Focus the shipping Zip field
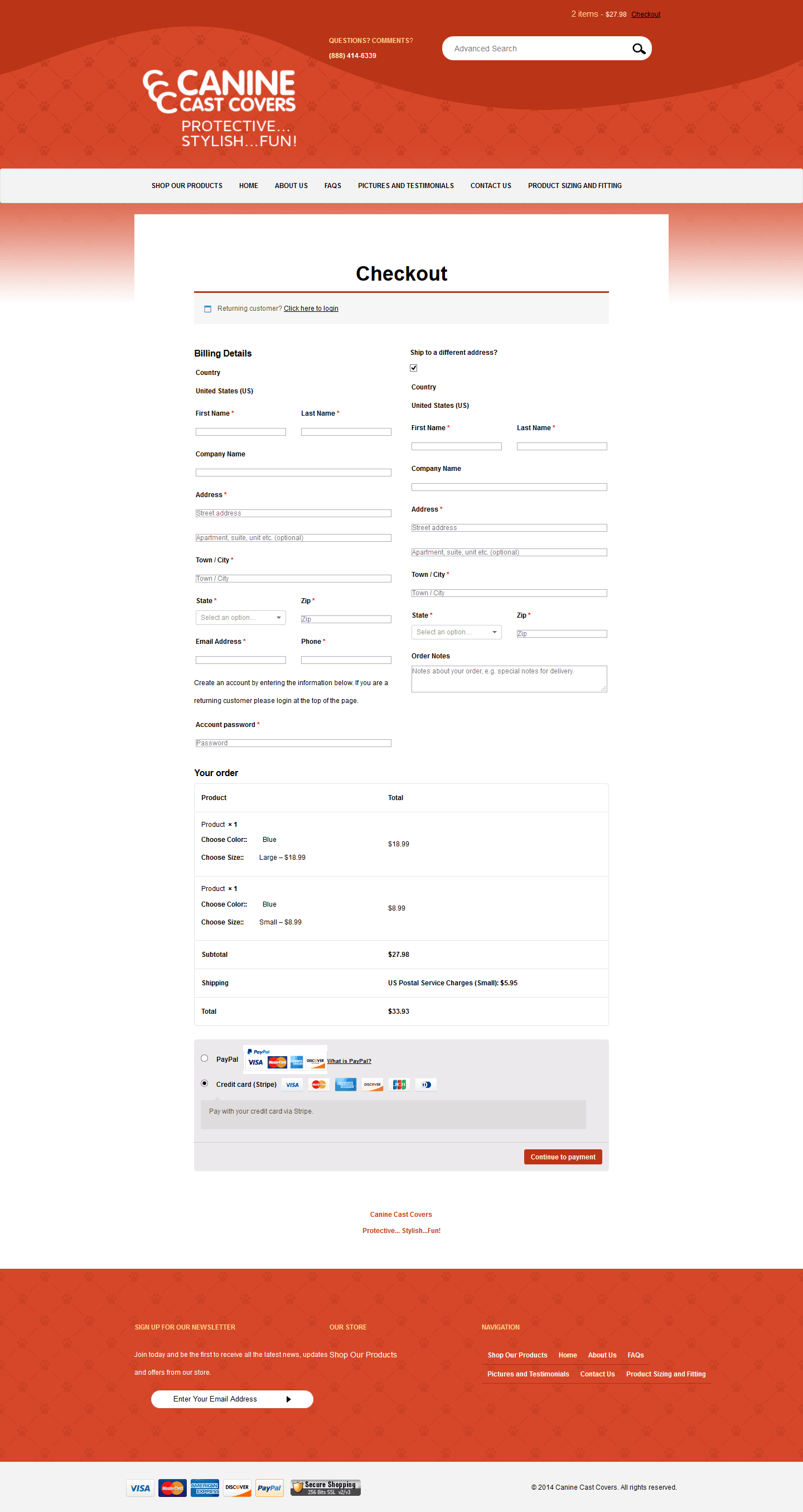Screen dimensions: 803x1512 (562, 634)
